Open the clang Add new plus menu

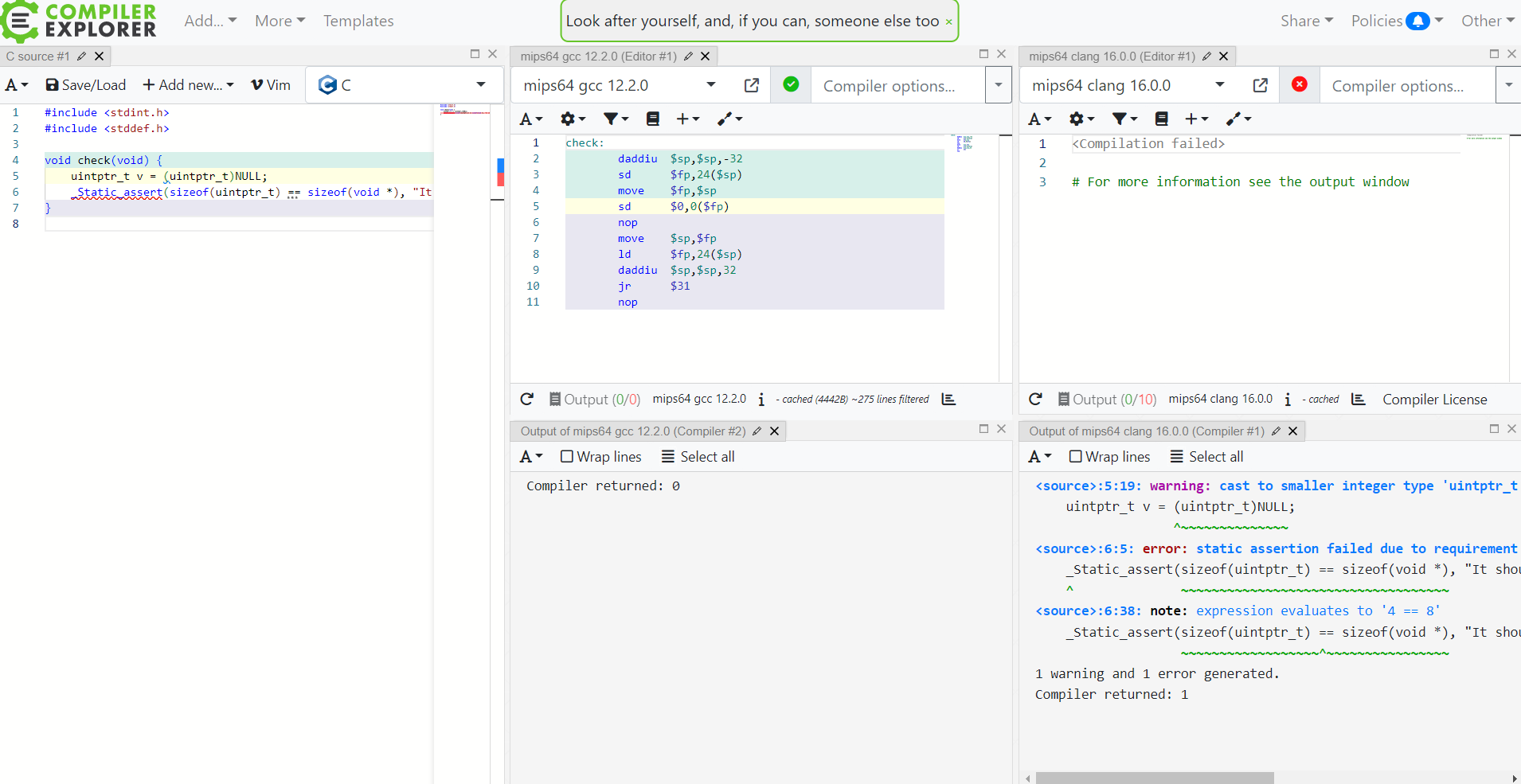(1196, 119)
